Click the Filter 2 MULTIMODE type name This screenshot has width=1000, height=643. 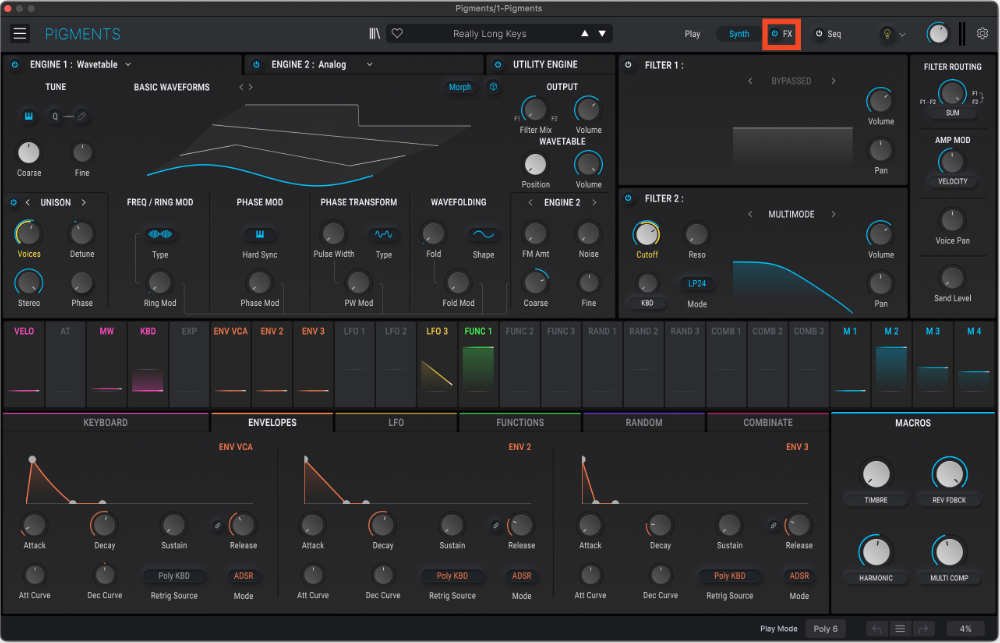tap(791, 214)
